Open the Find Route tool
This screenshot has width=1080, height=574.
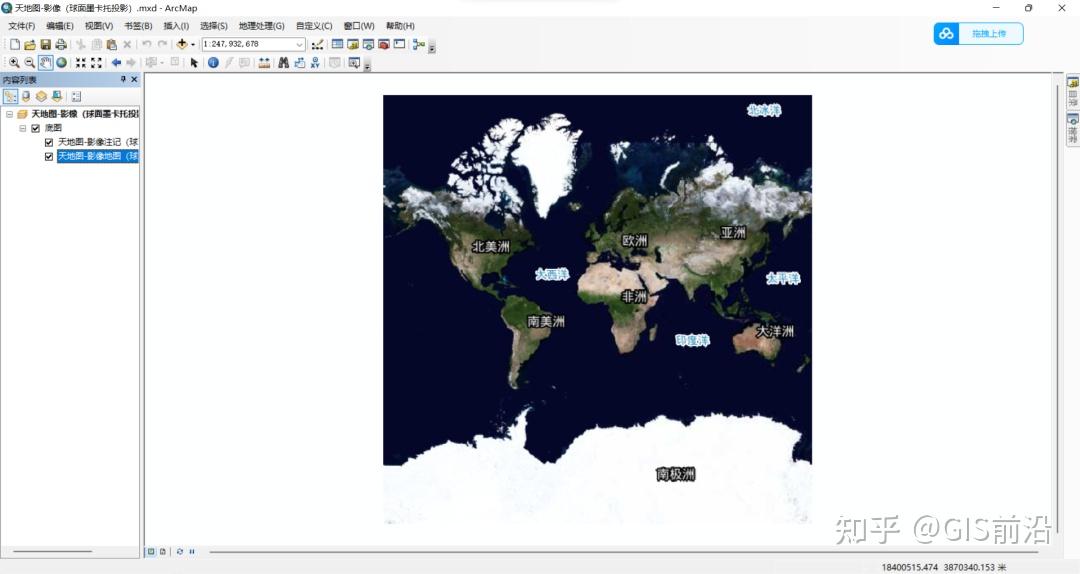(x=300, y=63)
